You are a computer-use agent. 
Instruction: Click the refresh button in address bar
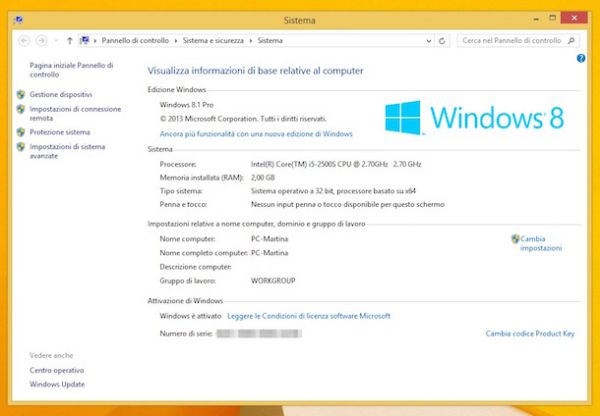click(x=441, y=41)
